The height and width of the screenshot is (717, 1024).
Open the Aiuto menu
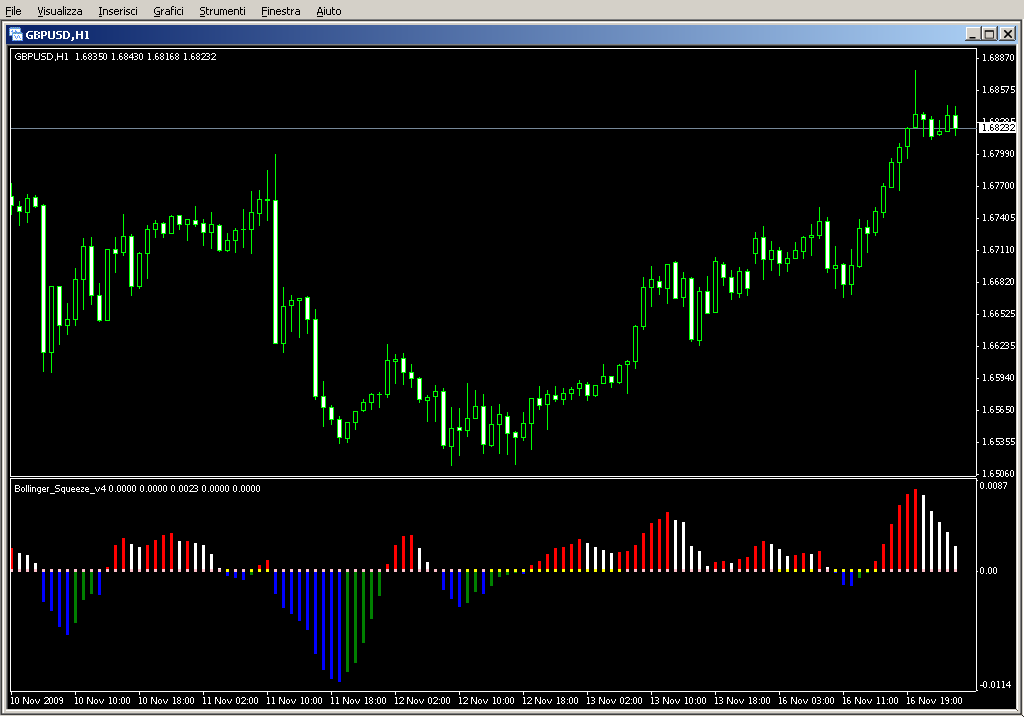click(x=328, y=11)
